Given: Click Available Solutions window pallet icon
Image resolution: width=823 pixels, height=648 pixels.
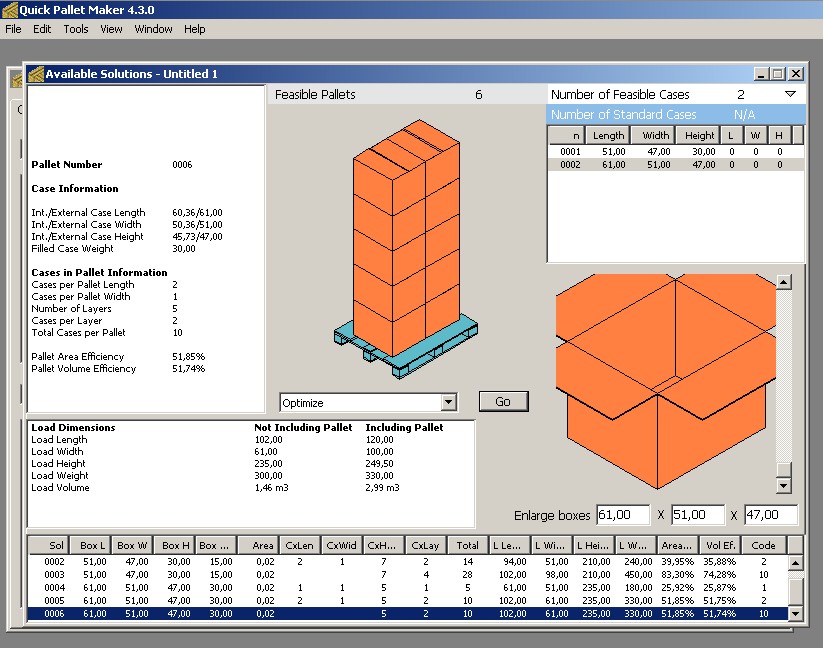Looking at the screenshot, I should [x=36, y=74].
